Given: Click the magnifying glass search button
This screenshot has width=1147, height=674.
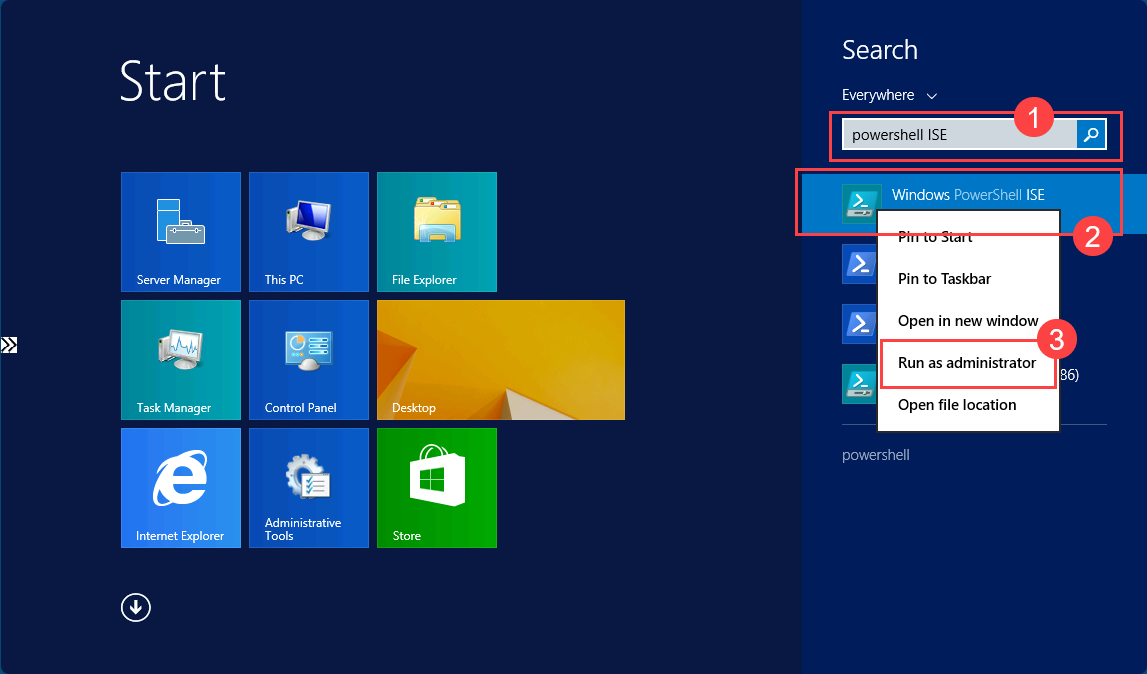Looking at the screenshot, I should pos(1090,134).
